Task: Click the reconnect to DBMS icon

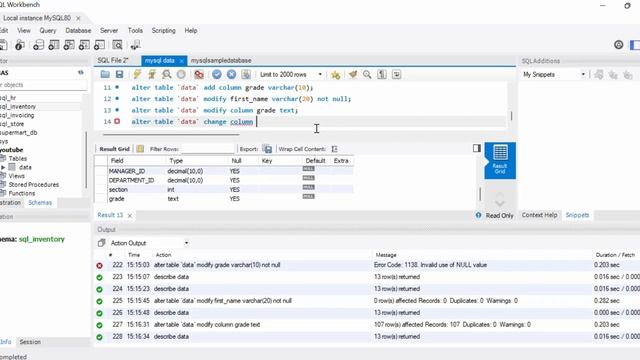Action: [136, 45]
